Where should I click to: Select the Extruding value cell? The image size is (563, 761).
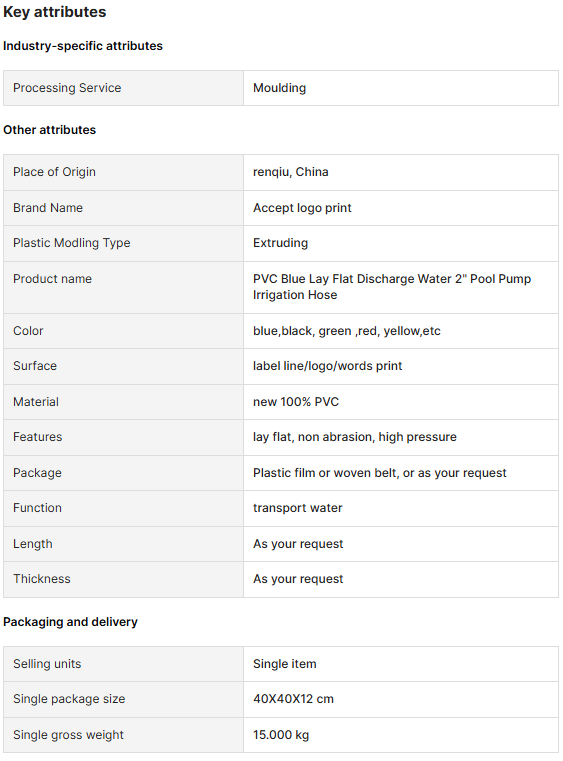401,243
